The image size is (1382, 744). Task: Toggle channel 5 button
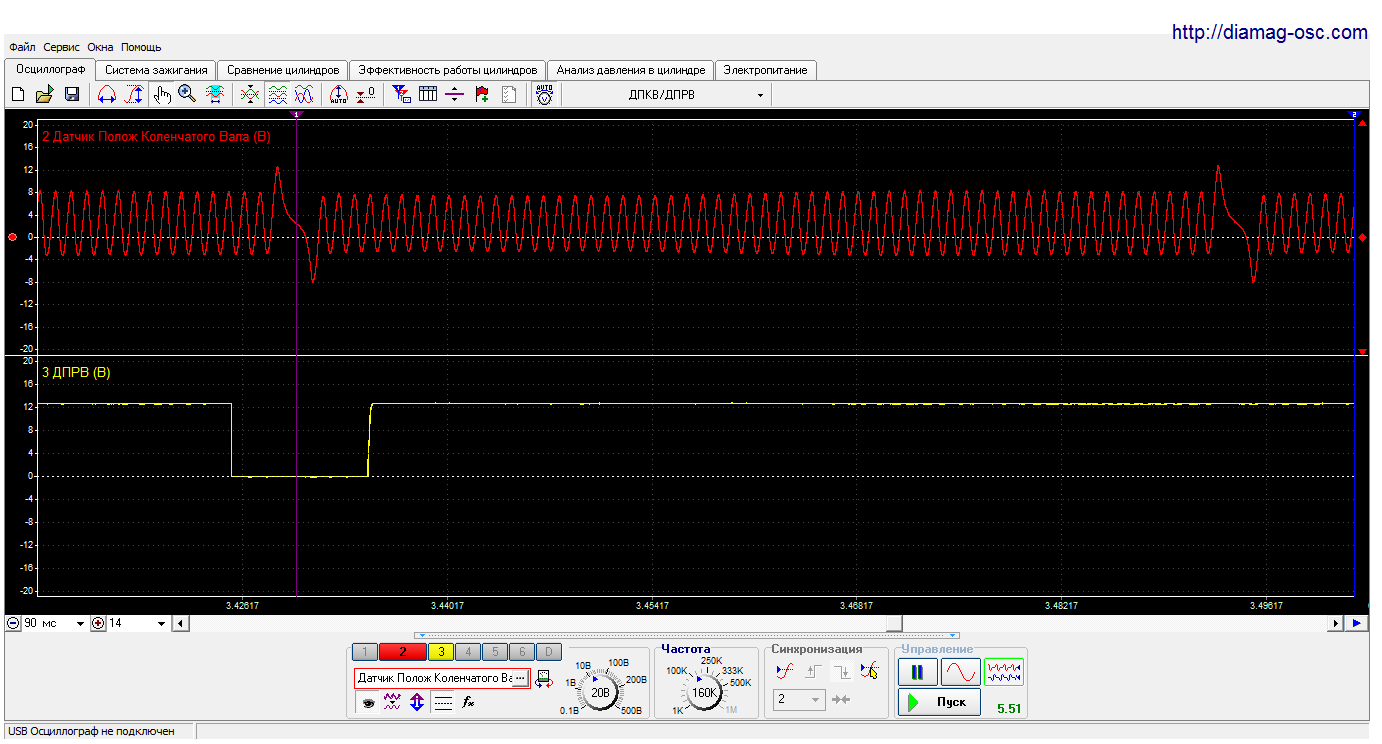click(x=494, y=652)
